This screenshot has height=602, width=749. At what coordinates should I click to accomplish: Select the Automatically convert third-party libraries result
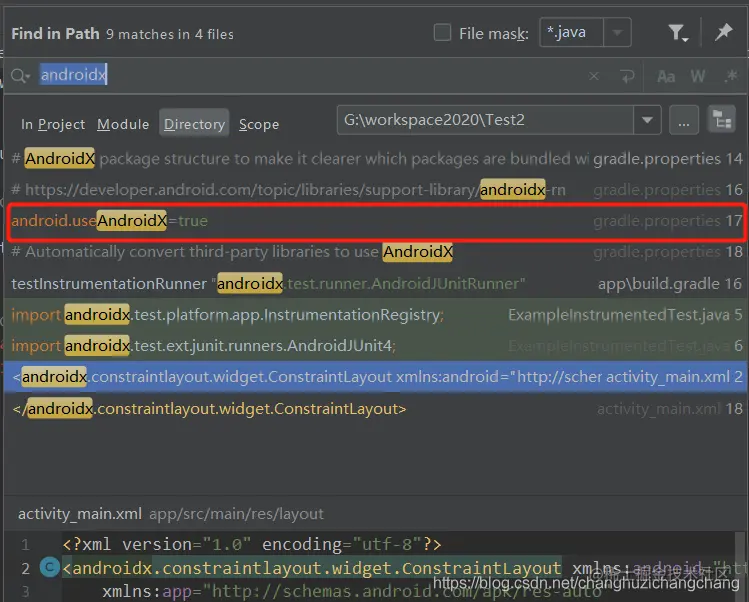pyautogui.click(x=376, y=252)
